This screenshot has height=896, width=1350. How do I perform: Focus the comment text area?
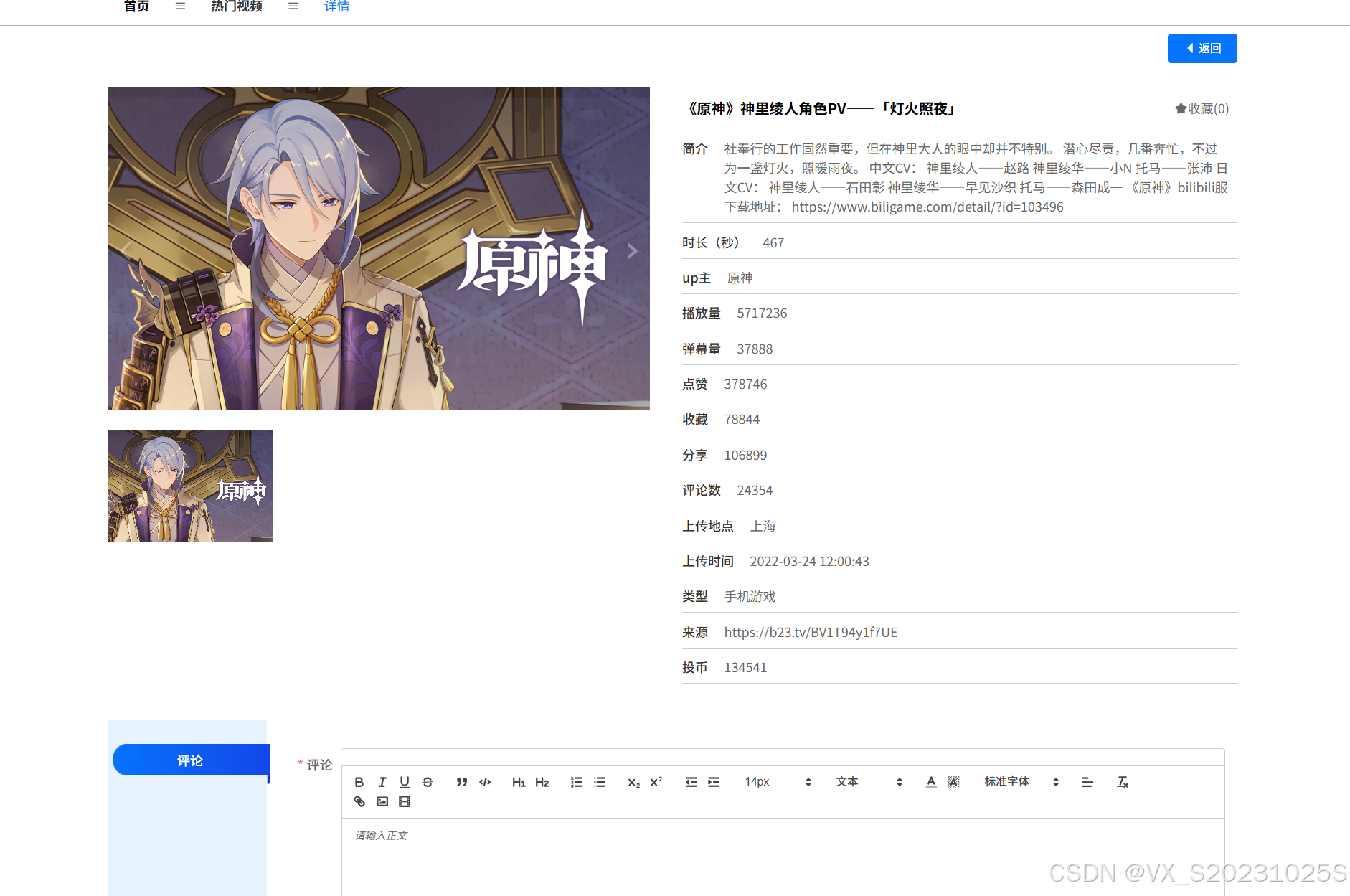pos(783,857)
